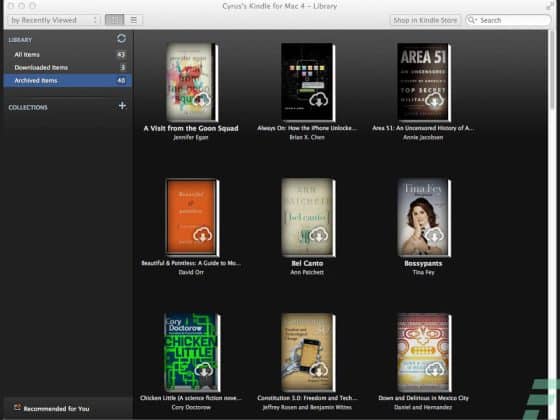Click author name Cory Doctorow

click(x=191, y=407)
